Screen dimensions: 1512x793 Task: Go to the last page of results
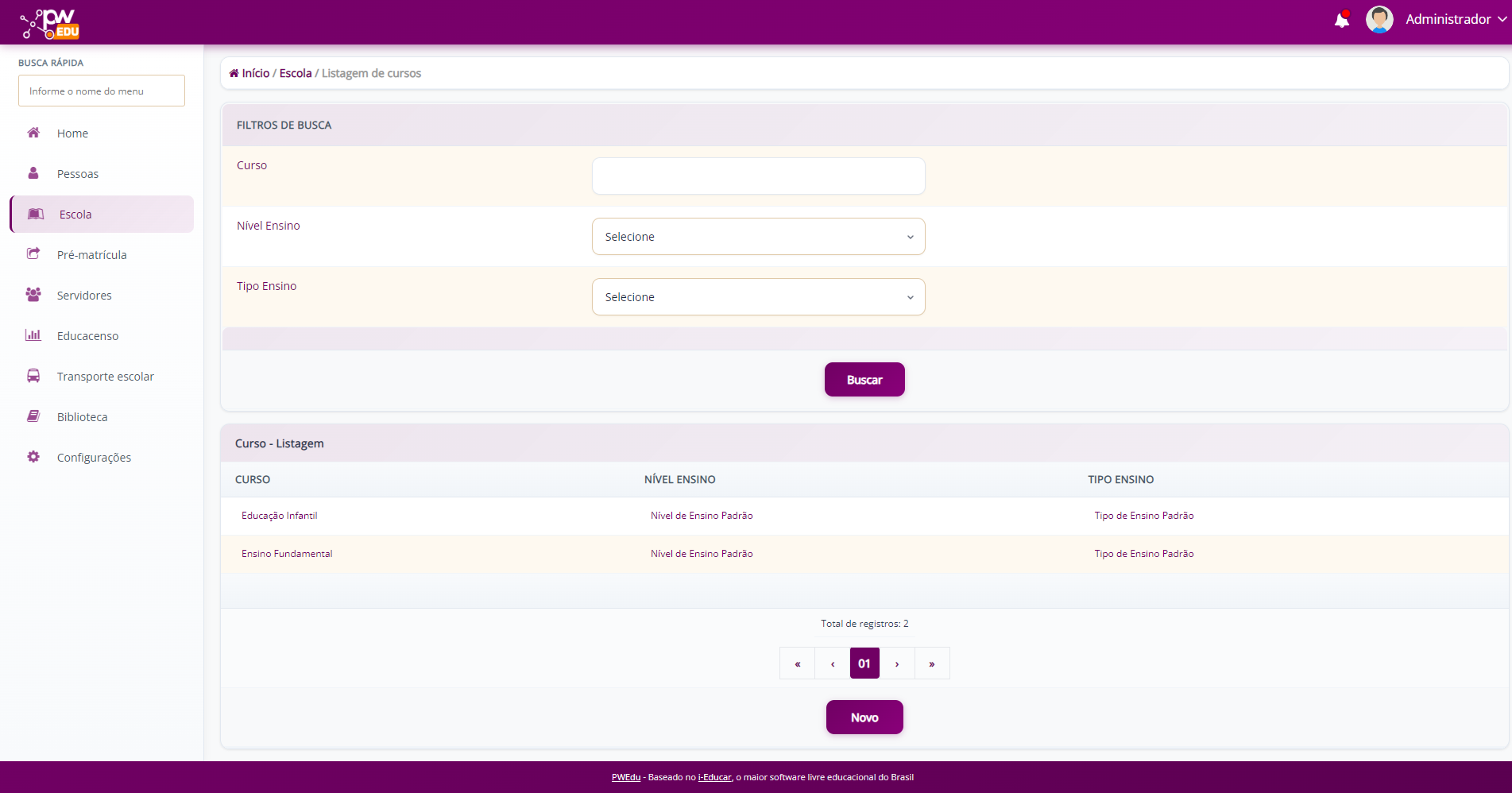[932, 663]
